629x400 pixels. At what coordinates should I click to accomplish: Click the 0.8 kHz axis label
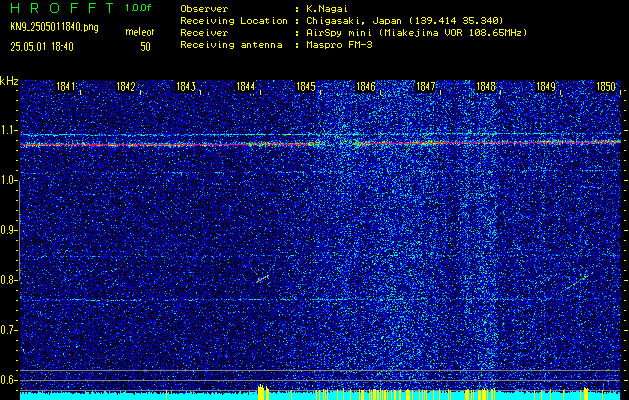(x=8, y=280)
